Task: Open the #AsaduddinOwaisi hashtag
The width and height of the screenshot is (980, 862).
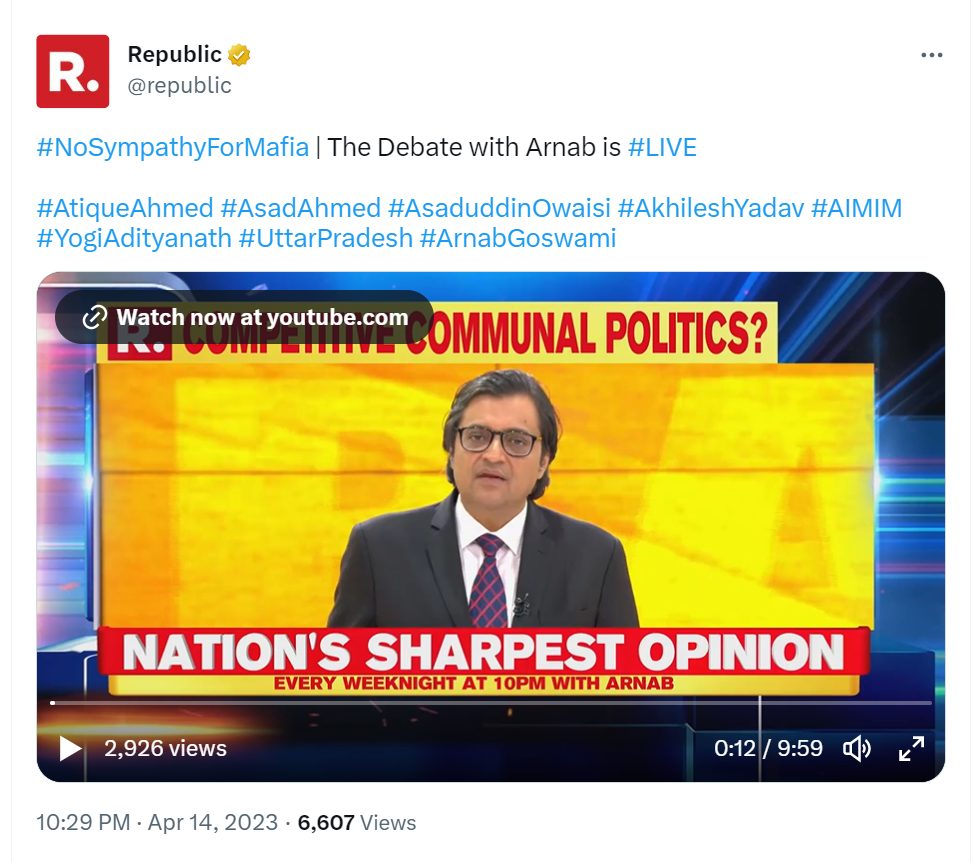Action: coord(499,208)
